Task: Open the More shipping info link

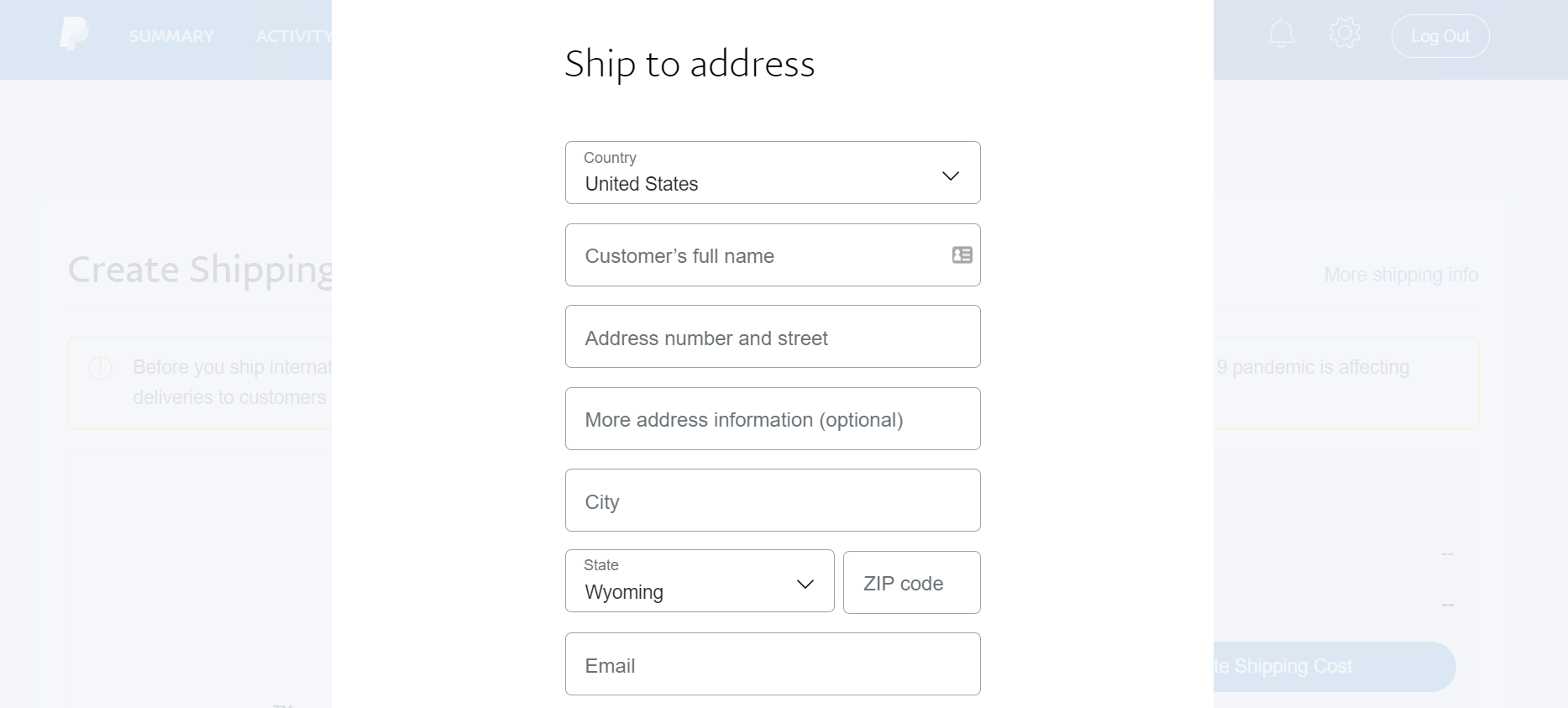Action: coord(1401,275)
